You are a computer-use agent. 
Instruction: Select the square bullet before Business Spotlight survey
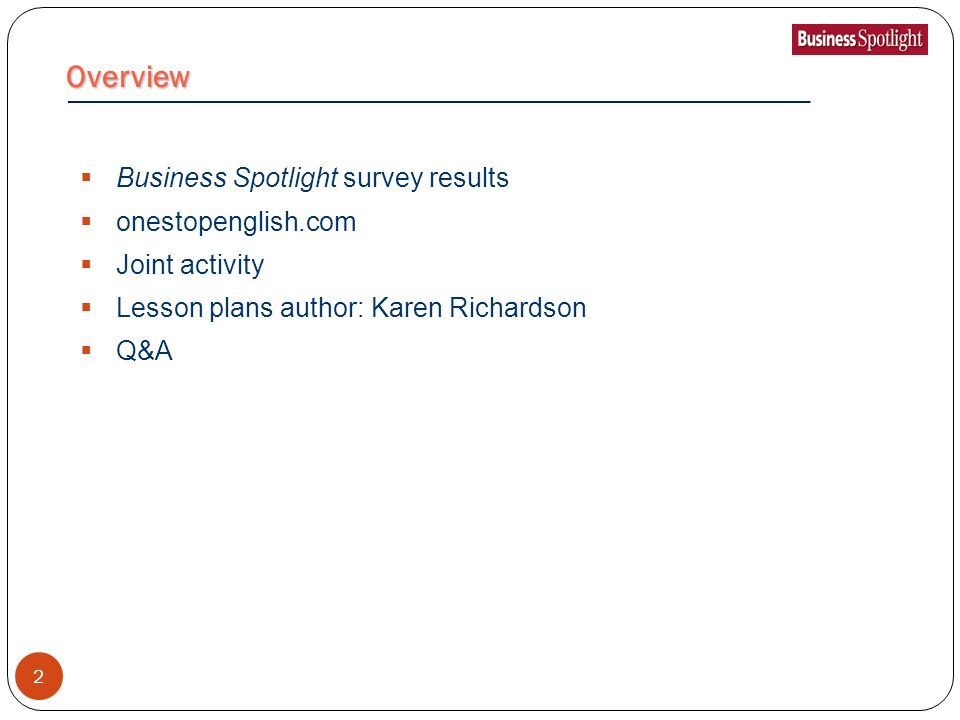86,178
